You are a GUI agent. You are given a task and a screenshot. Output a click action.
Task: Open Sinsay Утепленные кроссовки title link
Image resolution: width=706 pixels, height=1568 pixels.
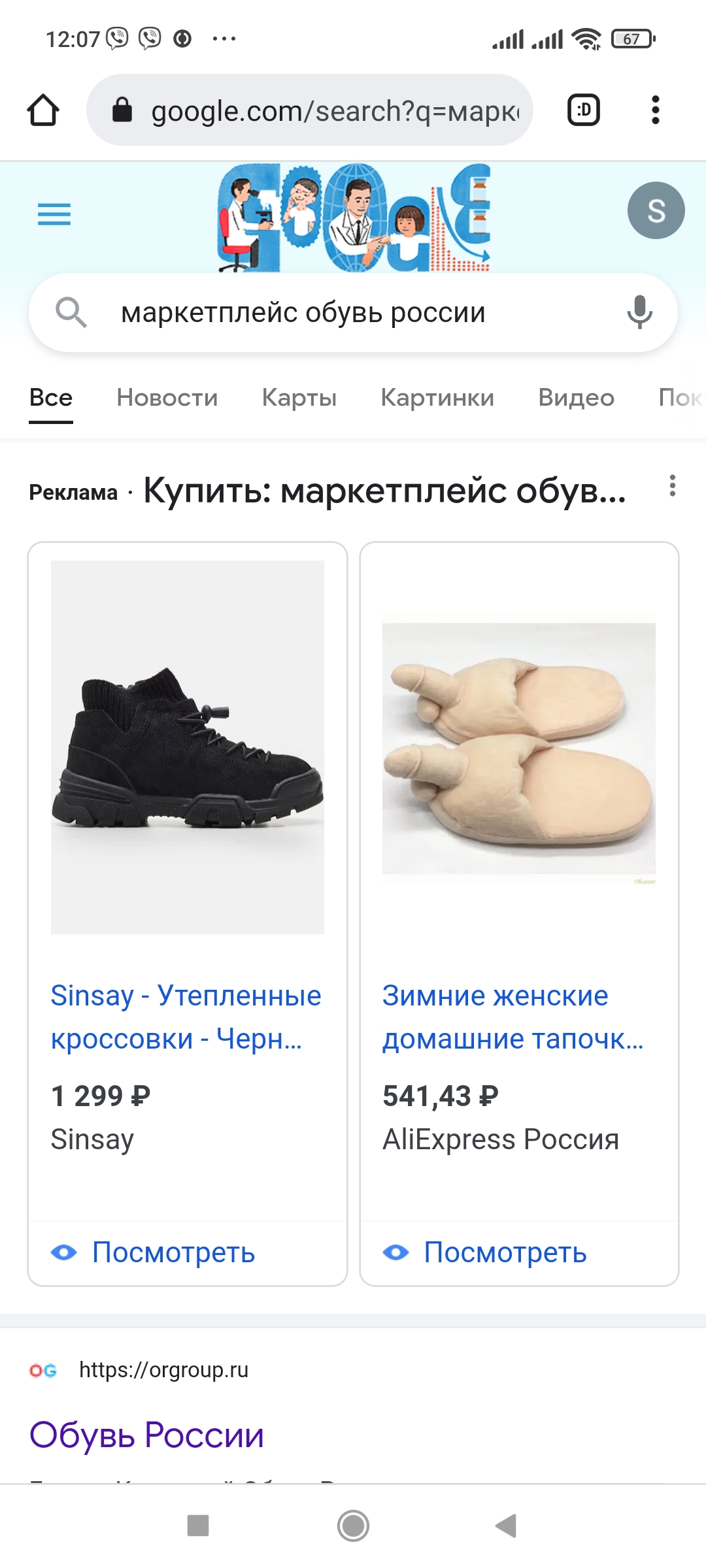tap(186, 1017)
